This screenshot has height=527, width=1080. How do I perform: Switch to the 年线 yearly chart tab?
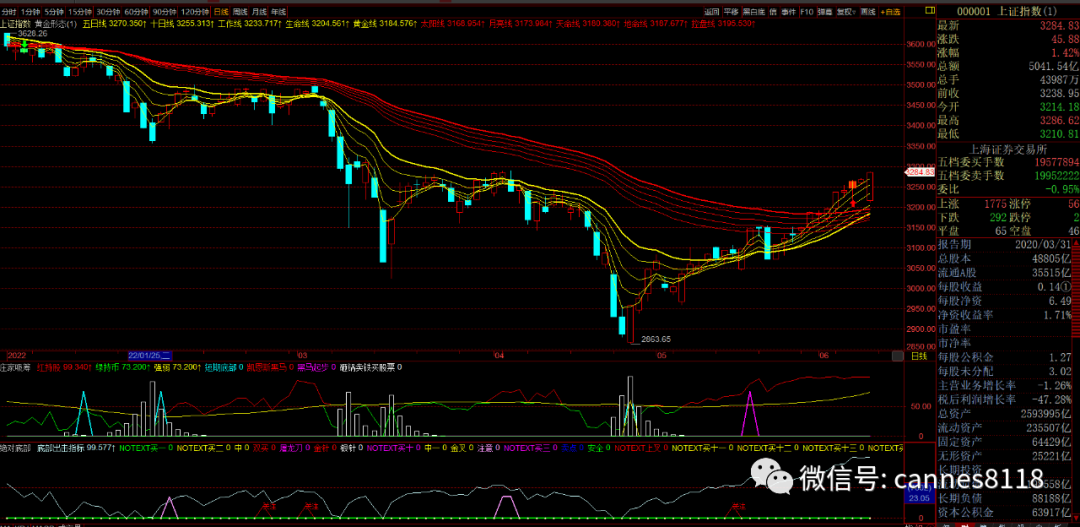pos(278,12)
